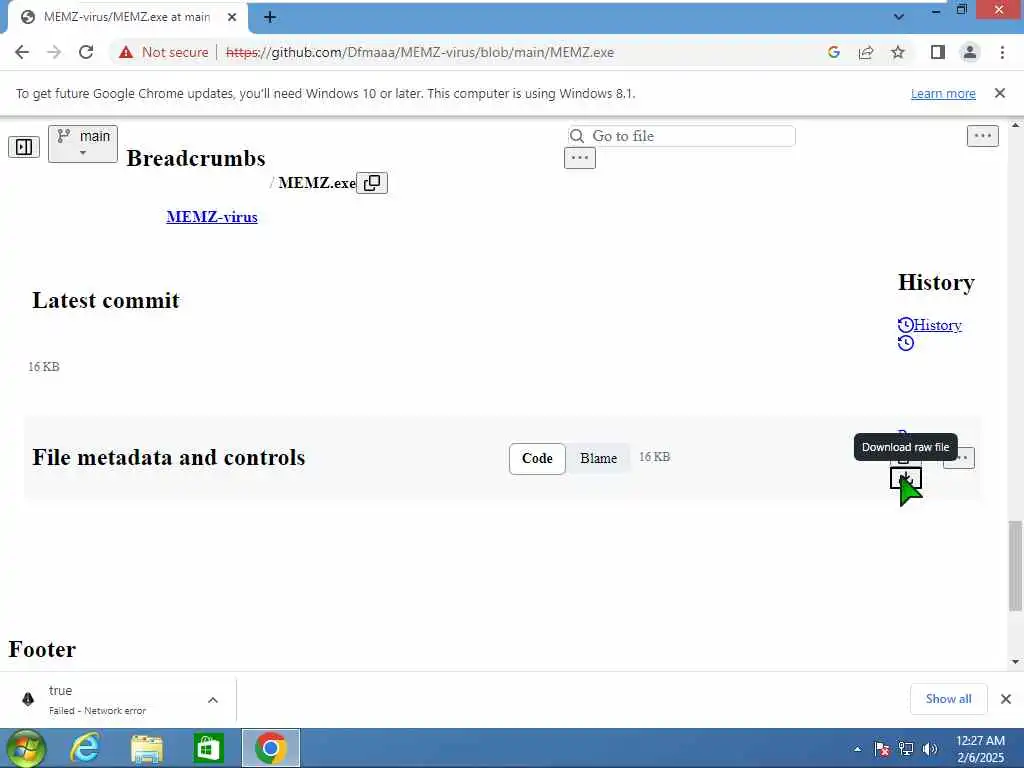Open the top-right more options button
This screenshot has width=1024, height=768.
point(983,136)
